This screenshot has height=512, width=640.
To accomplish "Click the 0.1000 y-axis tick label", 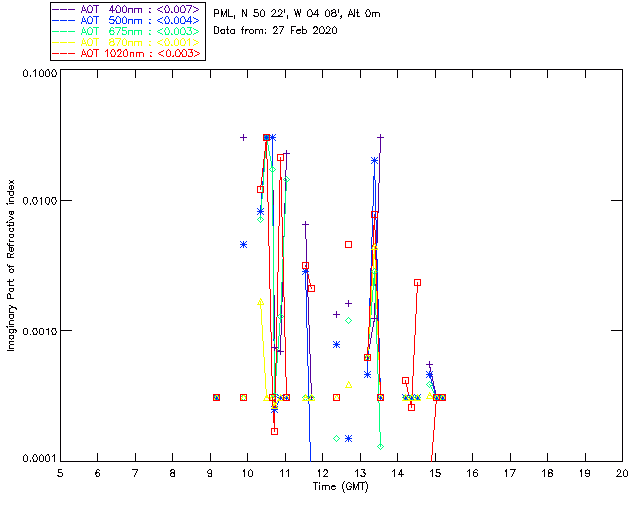I will tap(35, 74).
